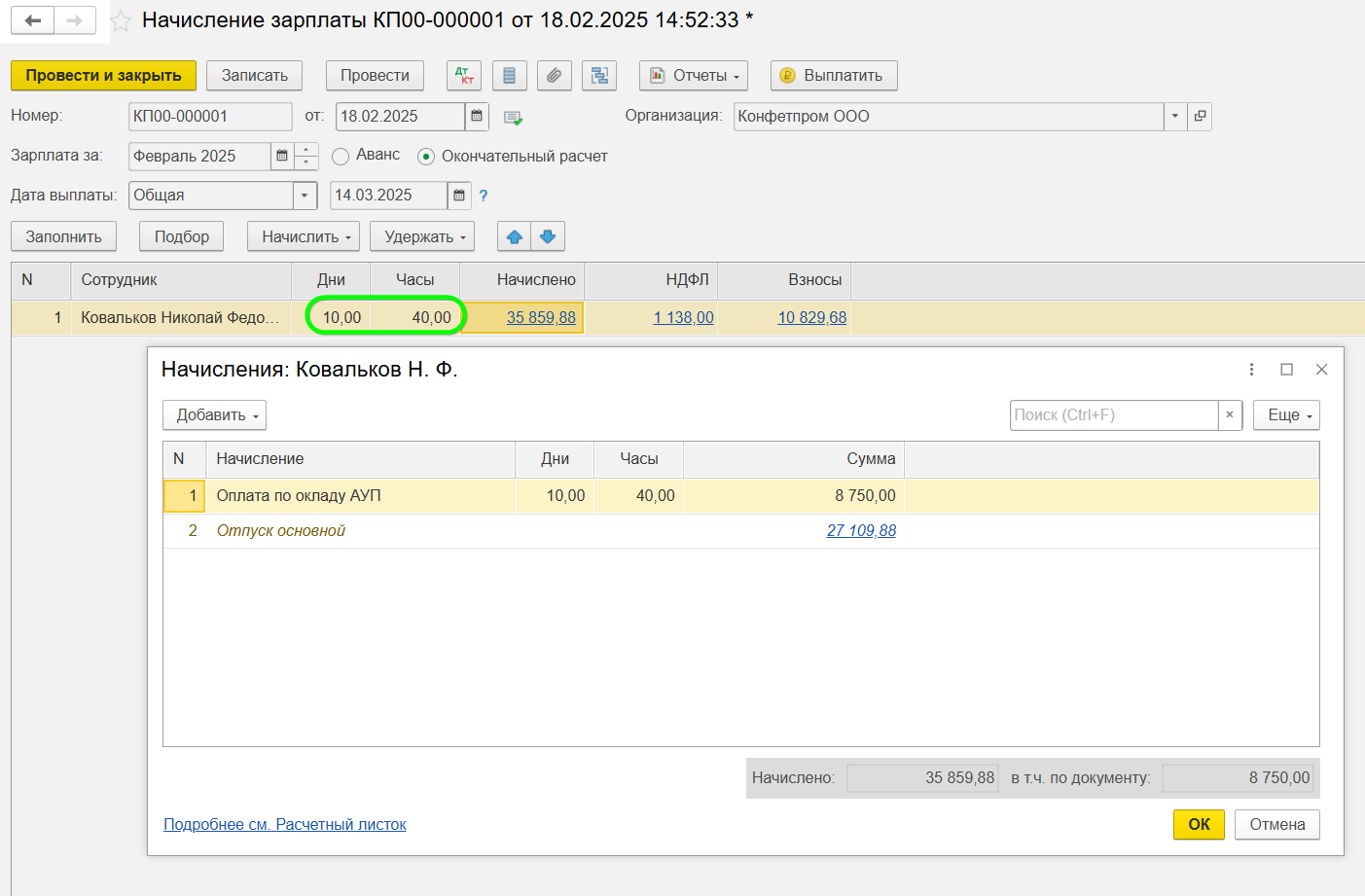
Task: Add document to favorites star
Action: pyautogui.click(x=121, y=20)
